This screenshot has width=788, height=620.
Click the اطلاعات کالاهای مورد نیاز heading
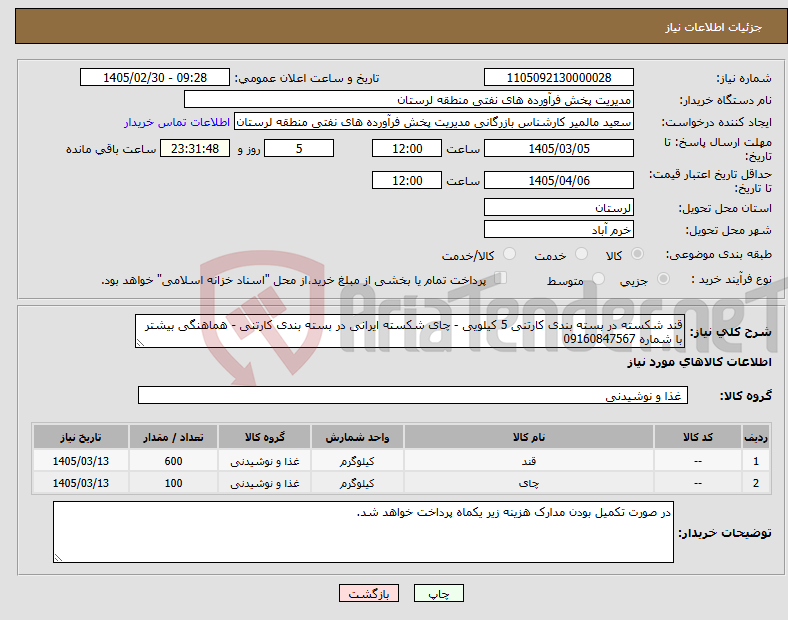coord(699,362)
